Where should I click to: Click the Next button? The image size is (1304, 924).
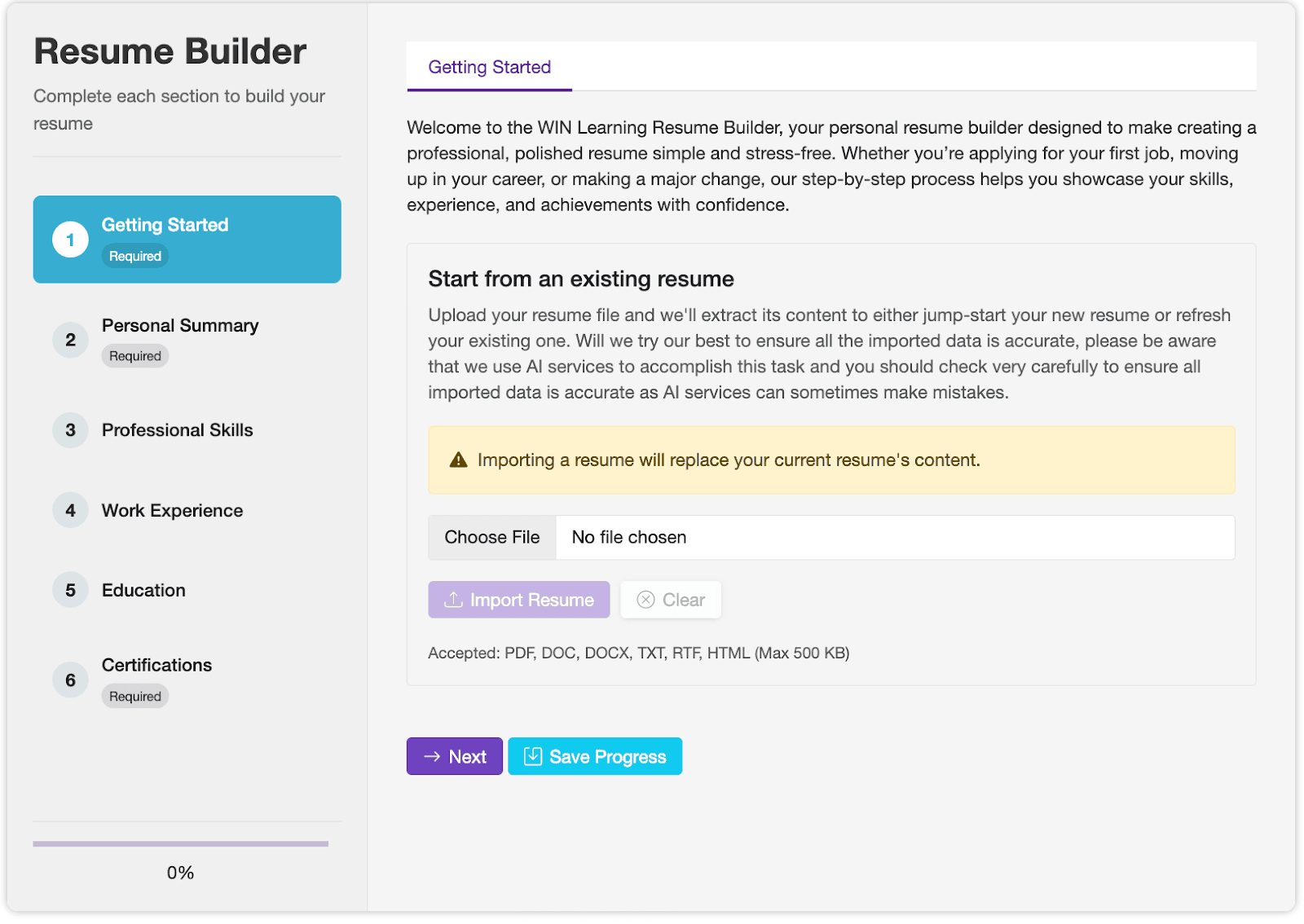(454, 756)
